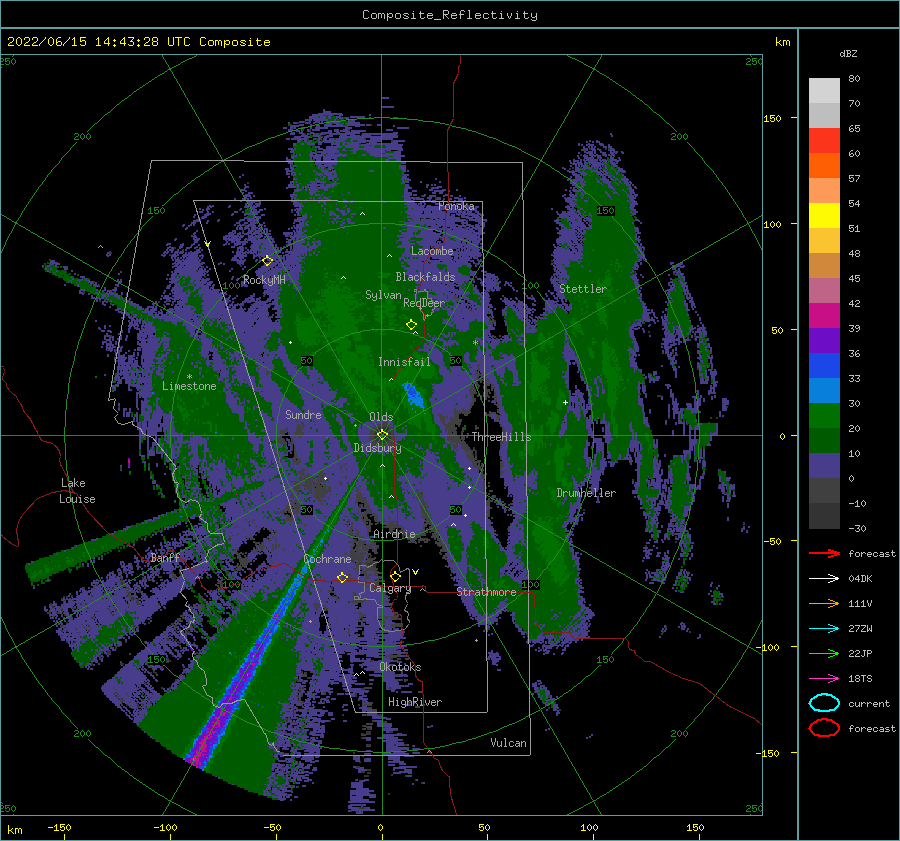This screenshot has width=900, height=841.
Task: Click the yellow diamond marker above Calgary
Action: click(x=395, y=576)
